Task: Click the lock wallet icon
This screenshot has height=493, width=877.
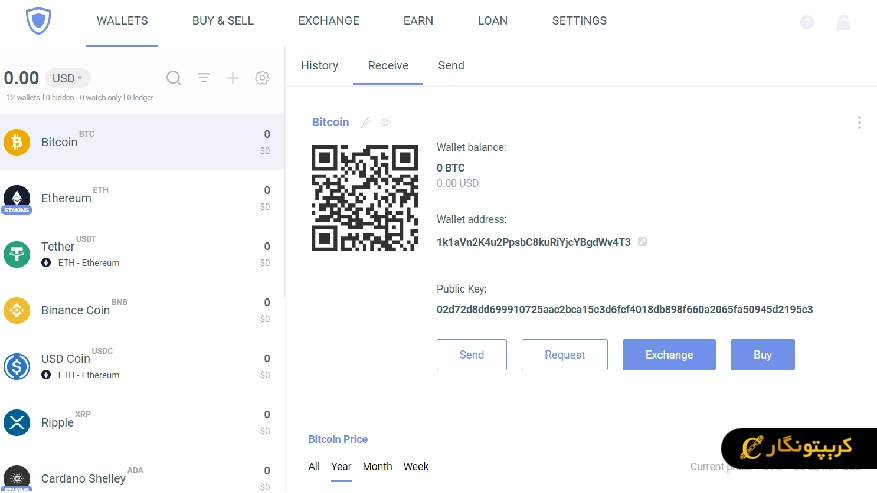Action: point(843,22)
